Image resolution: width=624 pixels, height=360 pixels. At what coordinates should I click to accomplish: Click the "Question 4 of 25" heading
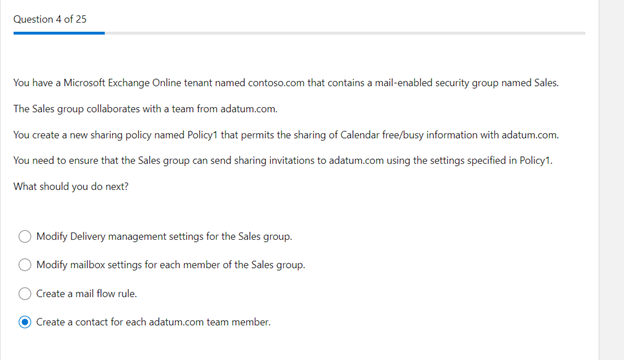click(x=50, y=19)
